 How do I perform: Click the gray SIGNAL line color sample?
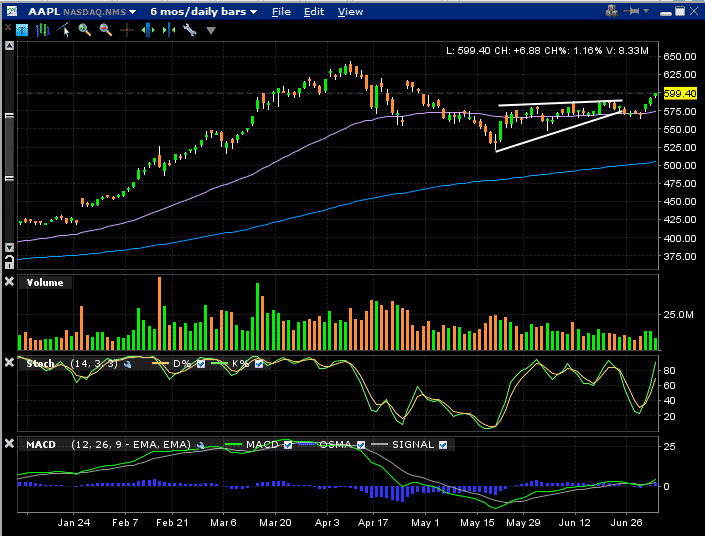(x=379, y=444)
